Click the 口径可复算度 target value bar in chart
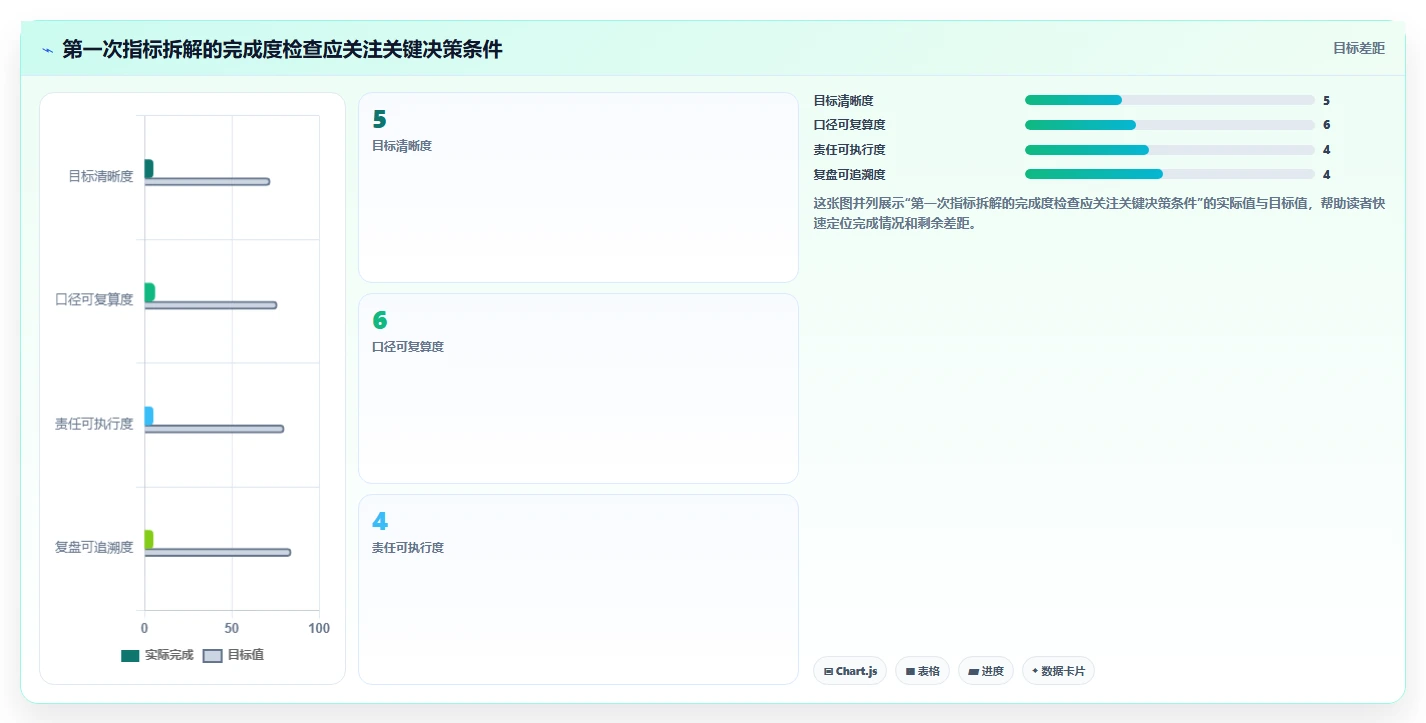The width and height of the screenshot is (1426, 723). pyautogui.click(x=211, y=305)
